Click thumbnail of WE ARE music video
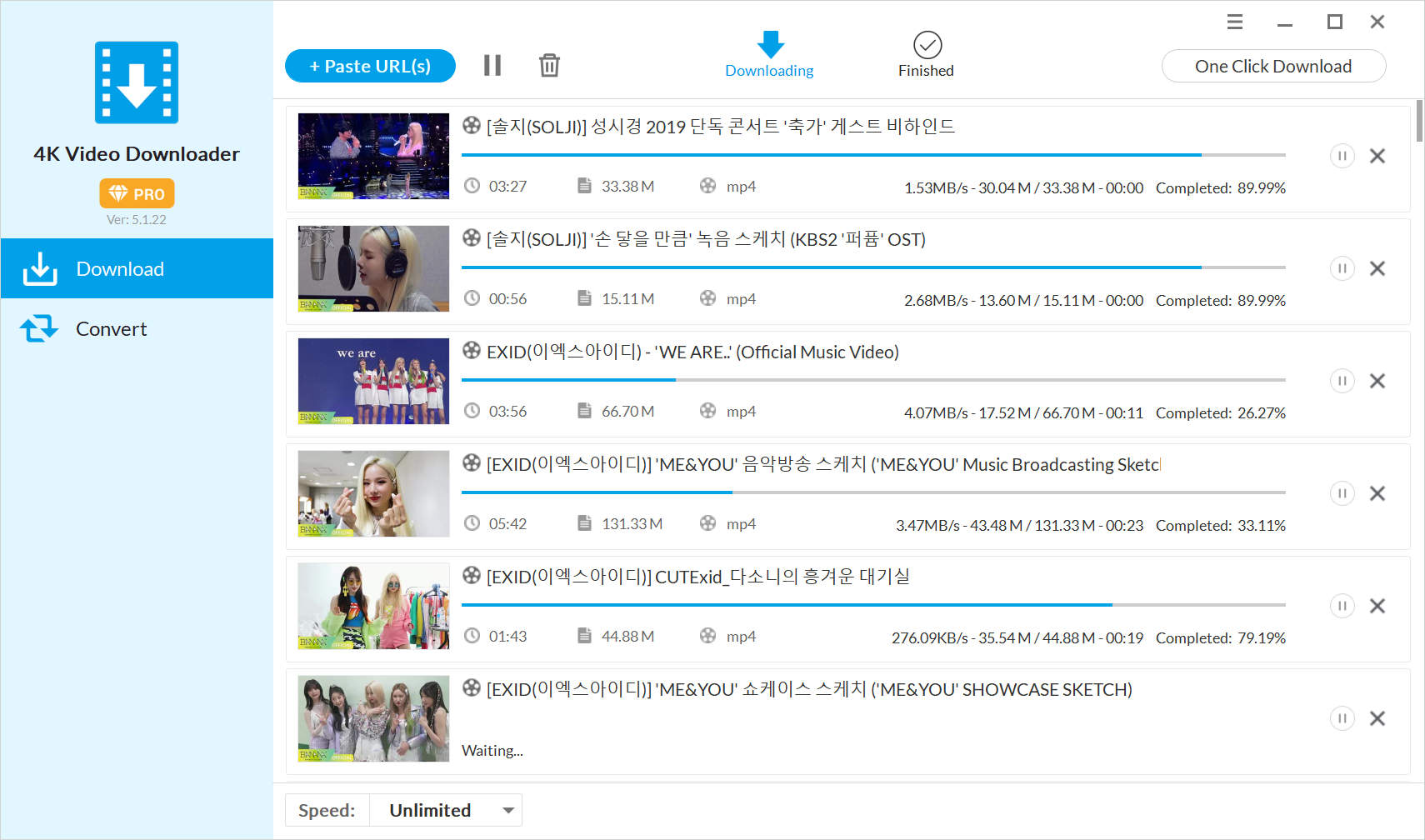This screenshot has height=840, width=1425. tap(373, 381)
